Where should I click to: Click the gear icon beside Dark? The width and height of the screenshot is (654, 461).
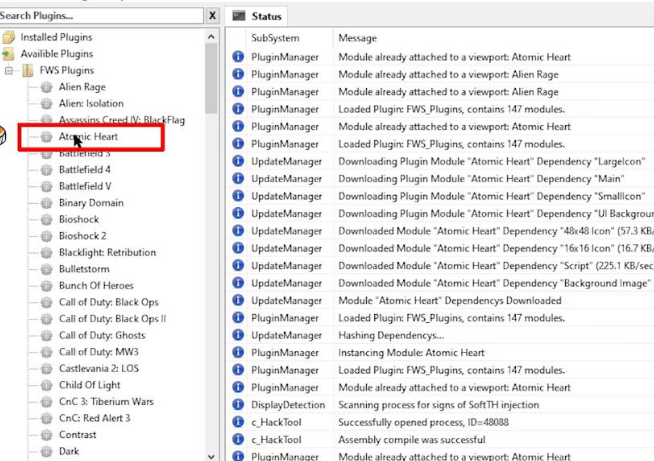(47, 451)
